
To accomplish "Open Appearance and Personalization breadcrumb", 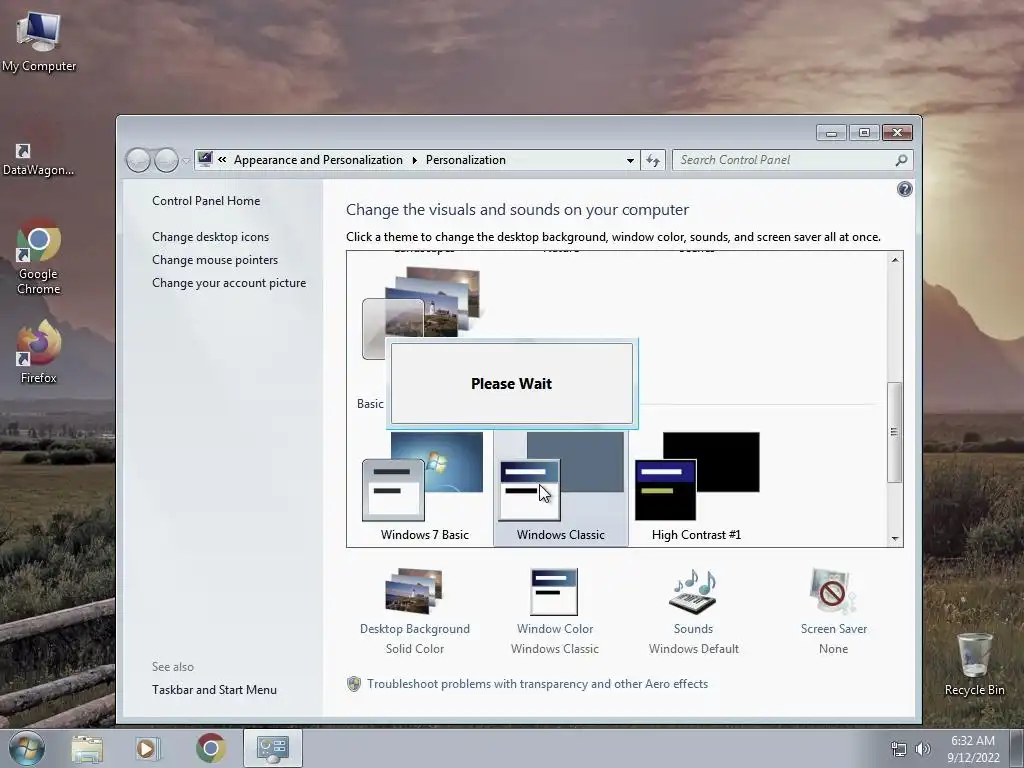I will [318, 160].
